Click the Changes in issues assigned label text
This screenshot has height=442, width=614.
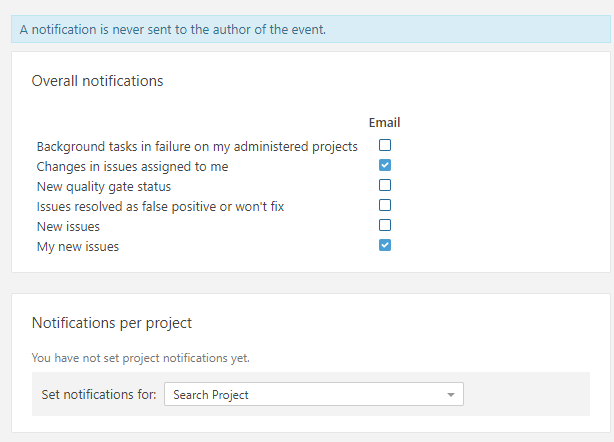[x=132, y=167]
